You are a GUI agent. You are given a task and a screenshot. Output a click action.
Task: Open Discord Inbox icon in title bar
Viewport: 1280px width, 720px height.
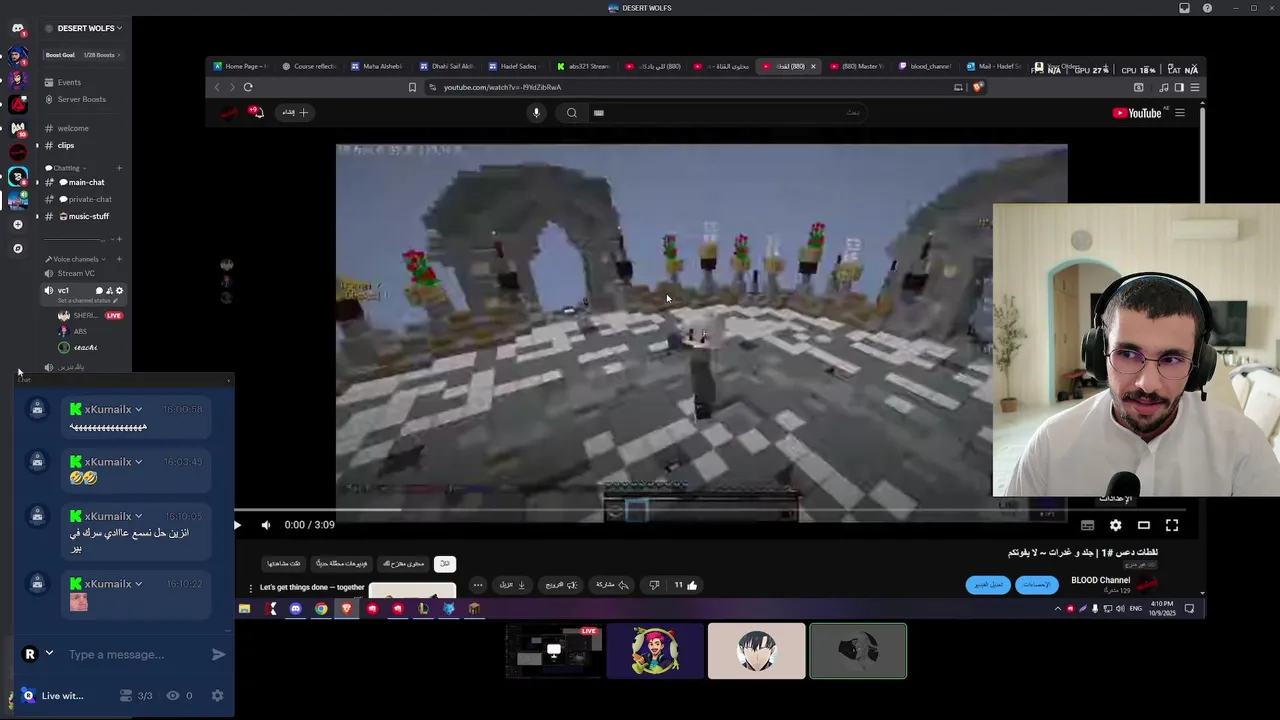tap(1184, 8)
